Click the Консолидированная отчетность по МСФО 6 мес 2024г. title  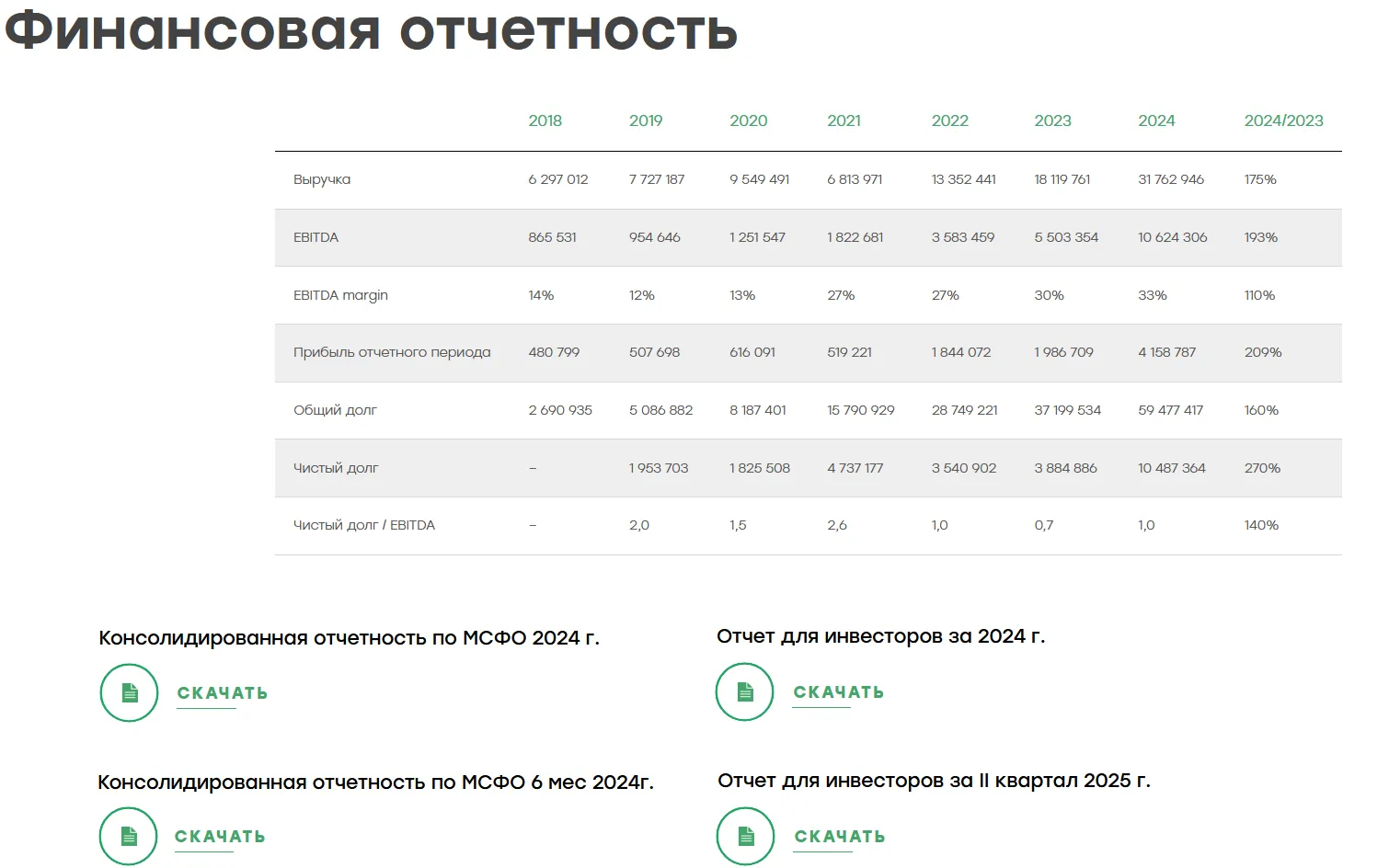pyautogui.click(x=375, y=782)
